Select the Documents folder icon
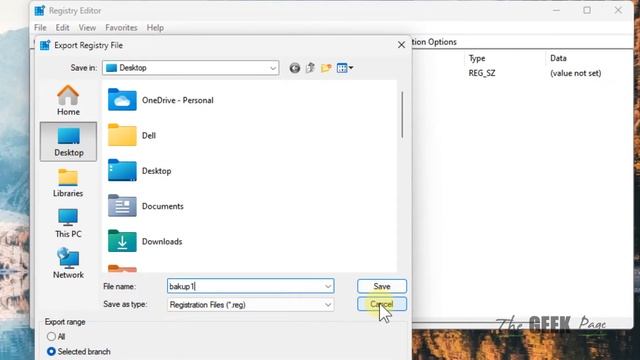 pos(122,206)
